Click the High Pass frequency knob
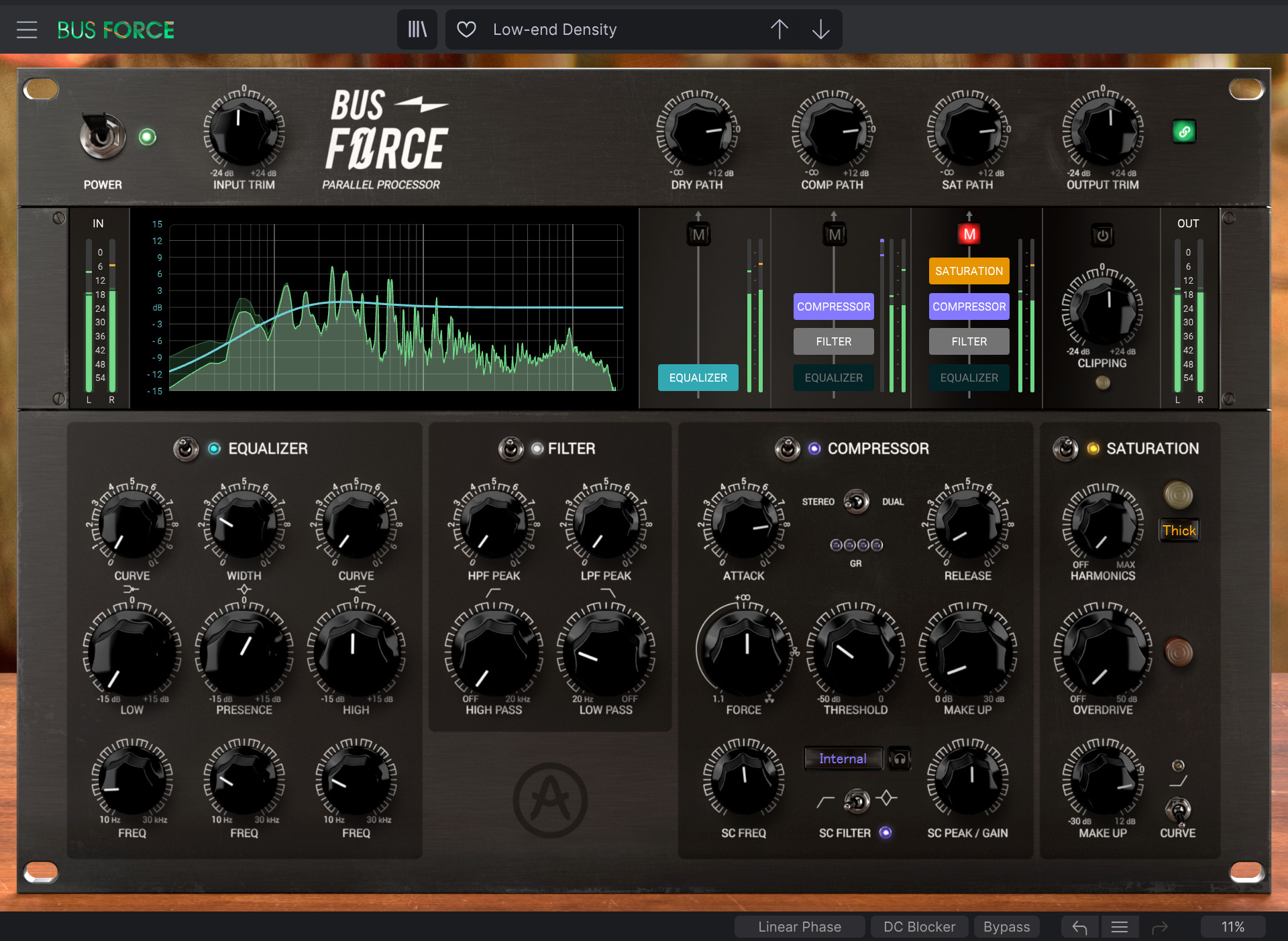This screenshot has width=1288, height=941. point(494,651)
